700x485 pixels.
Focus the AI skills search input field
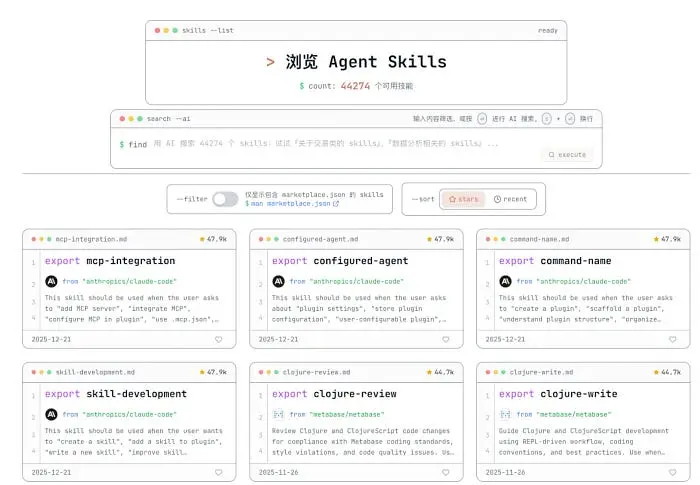[330, 144]
